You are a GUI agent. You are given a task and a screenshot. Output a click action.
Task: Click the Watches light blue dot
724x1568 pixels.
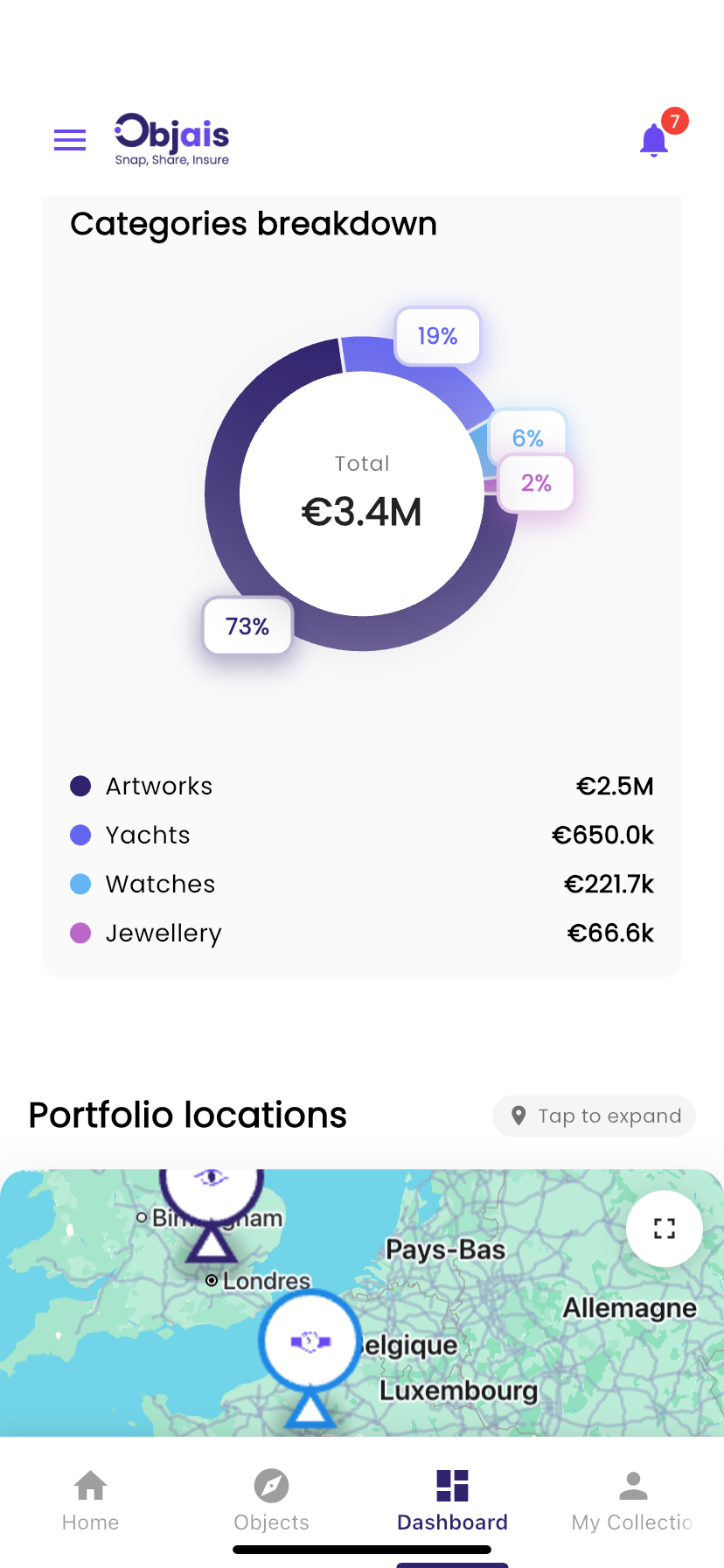pyautogui.click(x=80, y=884)
